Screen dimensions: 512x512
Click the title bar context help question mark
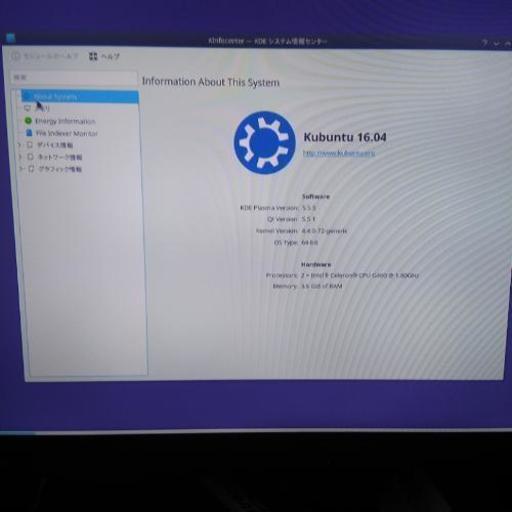(485, 43)
